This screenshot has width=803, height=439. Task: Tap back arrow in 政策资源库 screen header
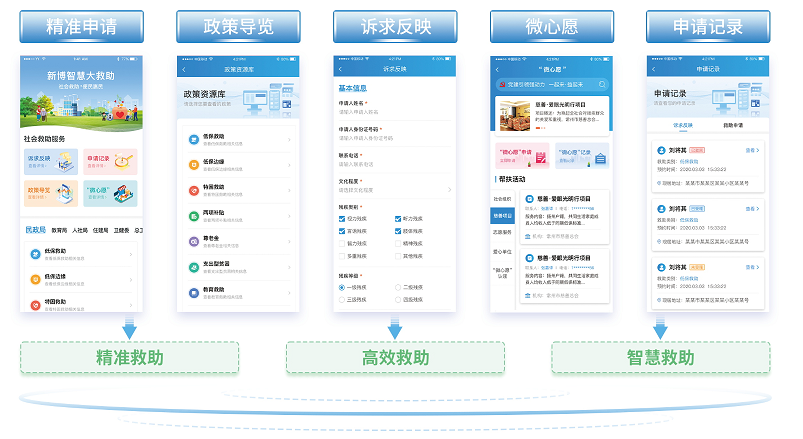click(184, 69)
